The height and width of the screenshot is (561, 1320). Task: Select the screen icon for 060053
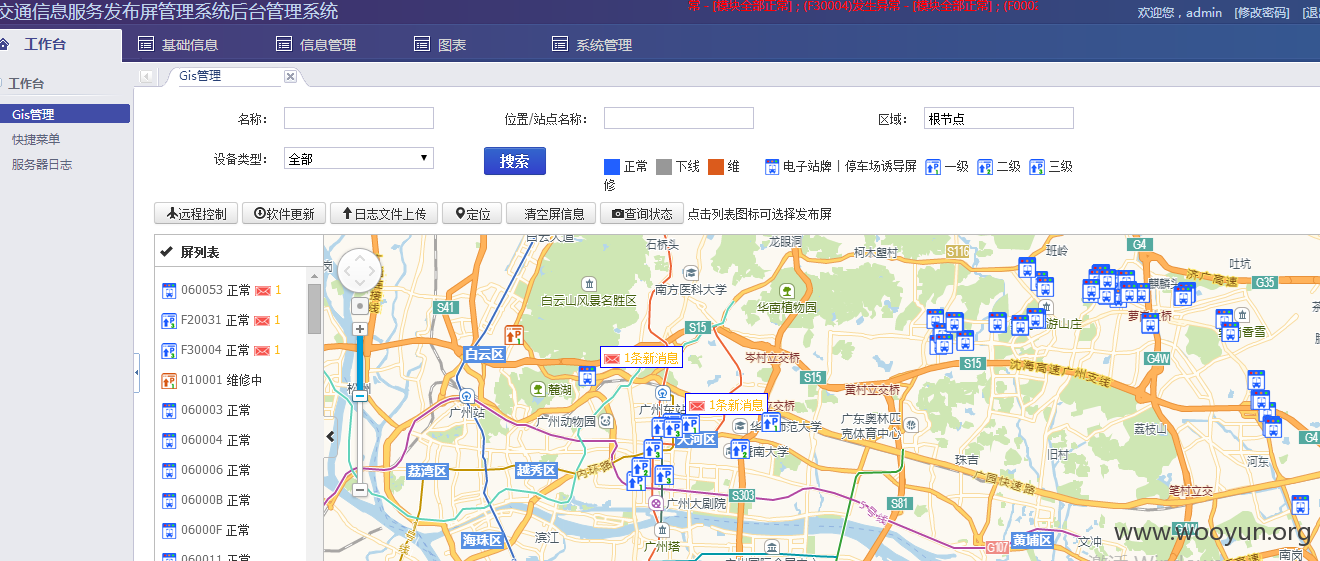coord(169,291)
